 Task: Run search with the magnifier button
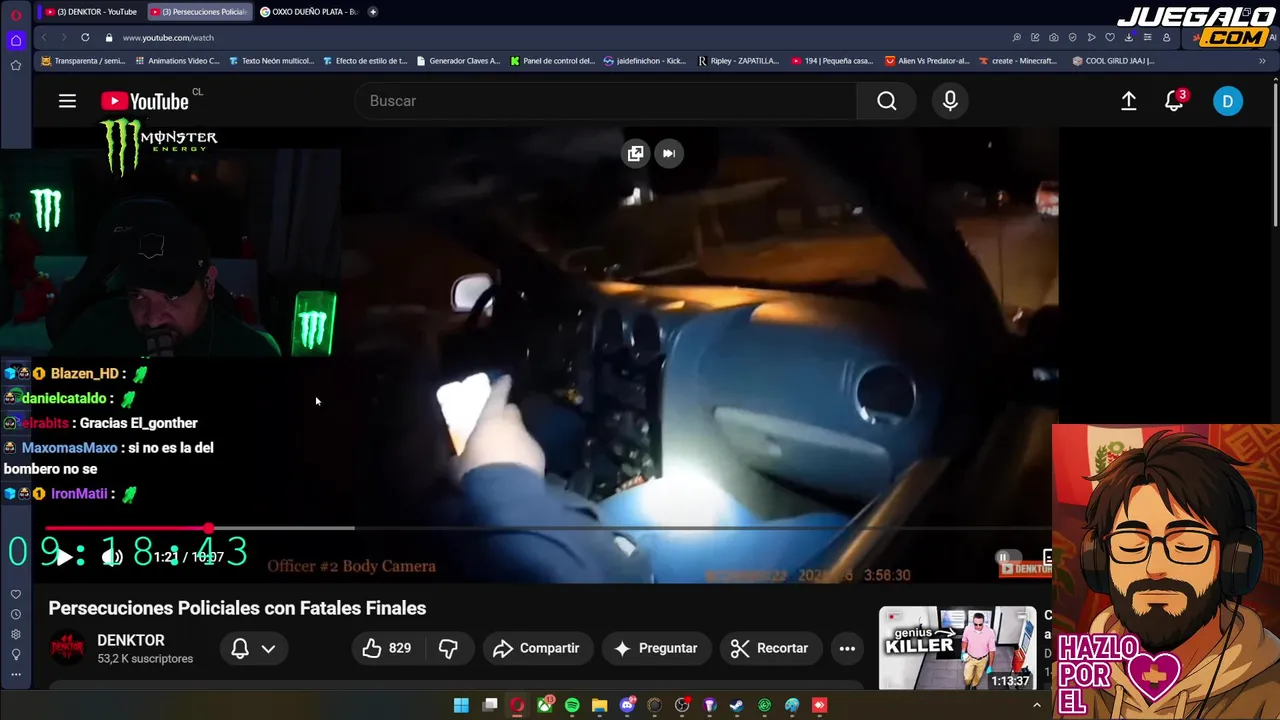pyautogui.click(x=886, y=101)
